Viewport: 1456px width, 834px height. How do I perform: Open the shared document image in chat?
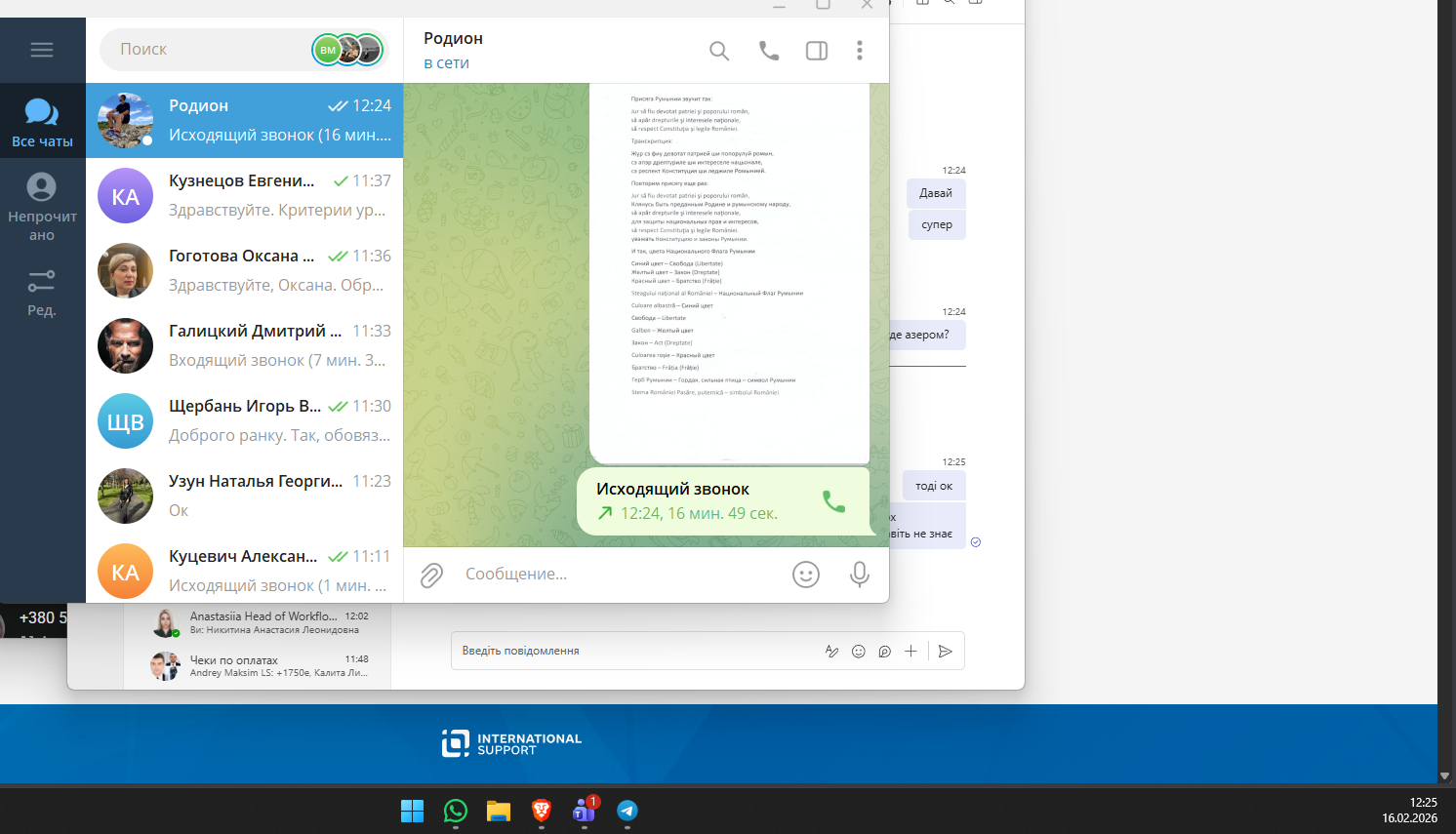(729, 273)
